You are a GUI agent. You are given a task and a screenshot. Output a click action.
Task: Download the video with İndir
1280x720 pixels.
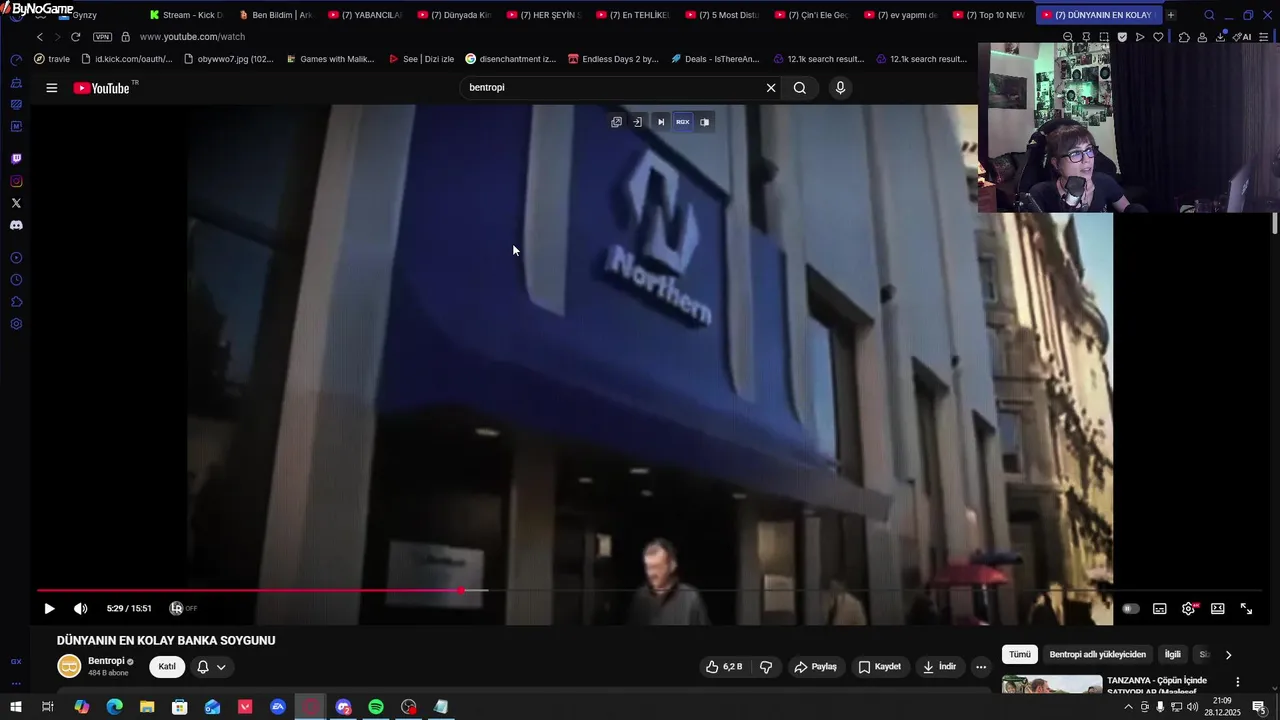pyautogui.click(x=940, y=667)
